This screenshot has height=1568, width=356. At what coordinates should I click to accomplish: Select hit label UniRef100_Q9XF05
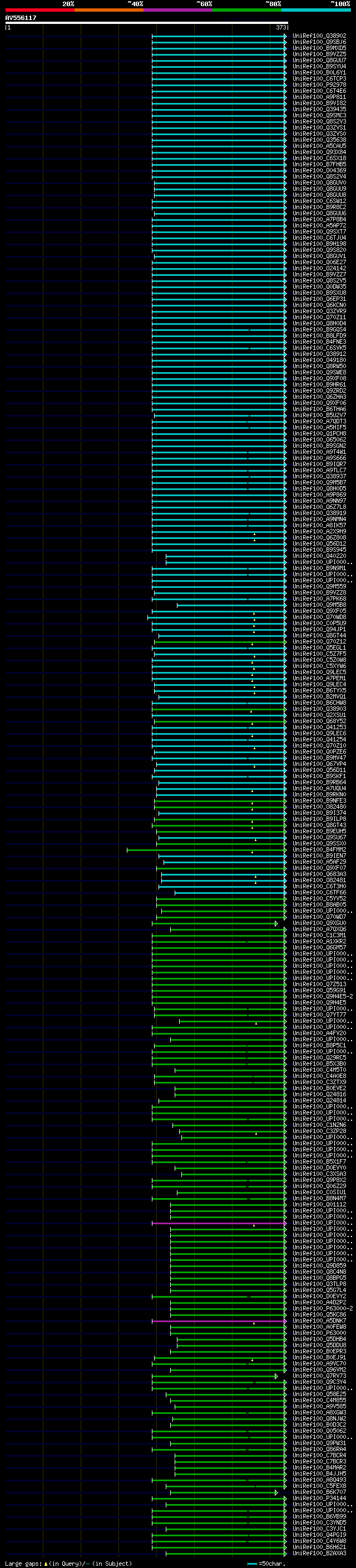[319, 611]
